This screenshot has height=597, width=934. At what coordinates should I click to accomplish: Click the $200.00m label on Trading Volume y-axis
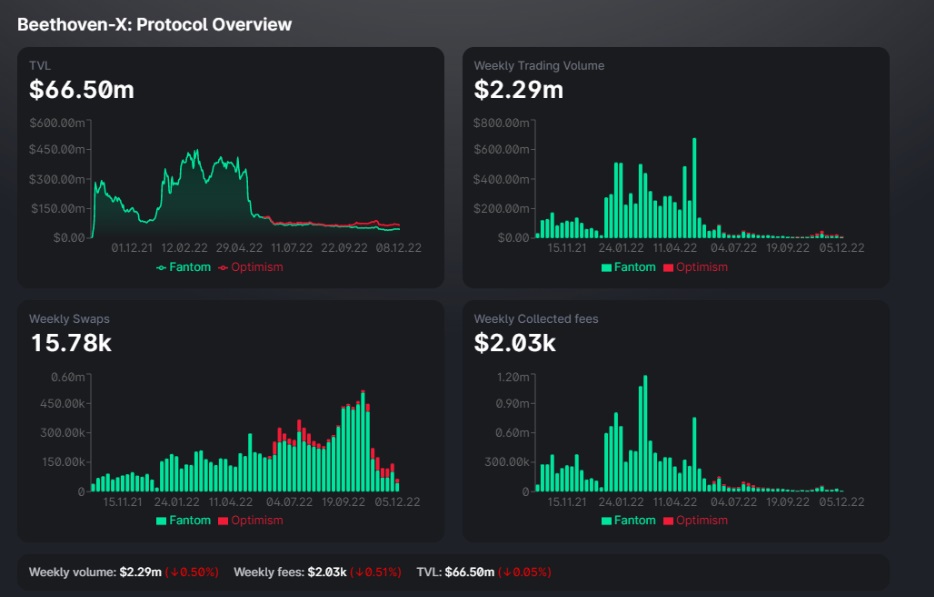point(502,209)
